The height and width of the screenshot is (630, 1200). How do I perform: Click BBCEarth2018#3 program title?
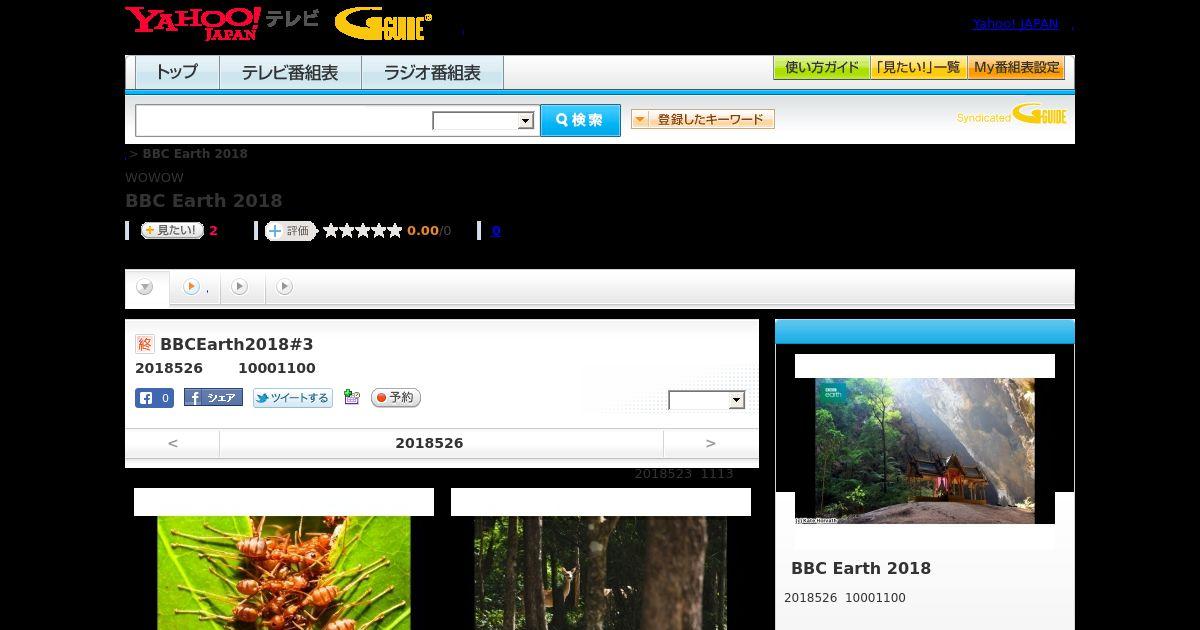tap(237, 344)
